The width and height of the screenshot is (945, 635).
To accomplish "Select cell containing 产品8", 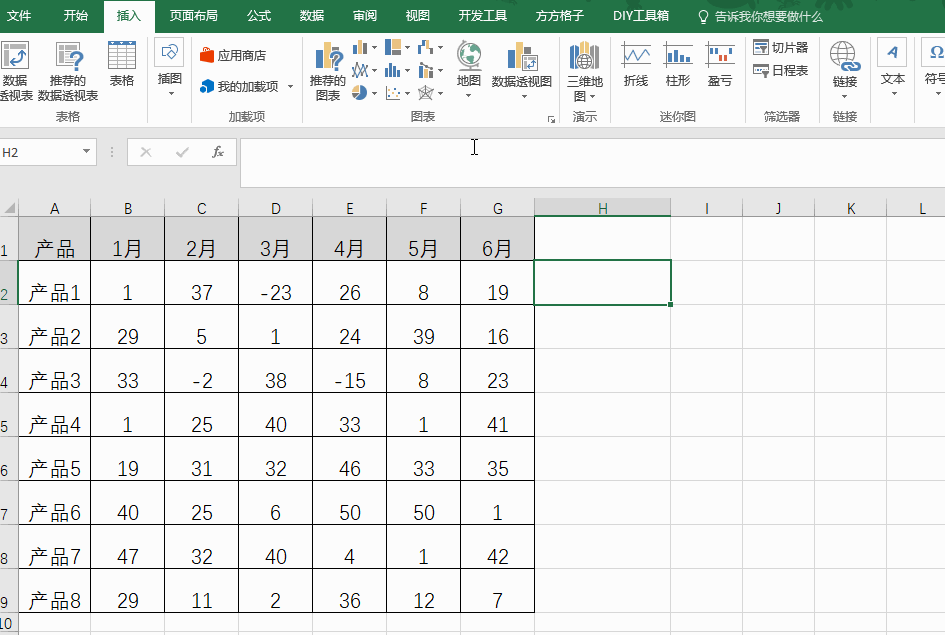I will [x=54, y=590].
